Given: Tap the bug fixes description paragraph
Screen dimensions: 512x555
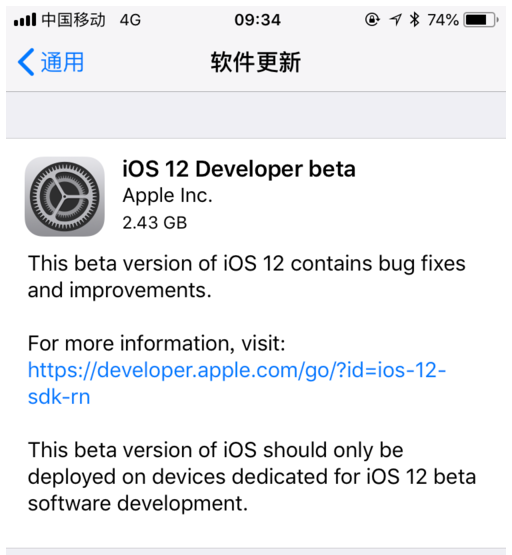Looking at the screenshot, I should click(x=247, y=277).
